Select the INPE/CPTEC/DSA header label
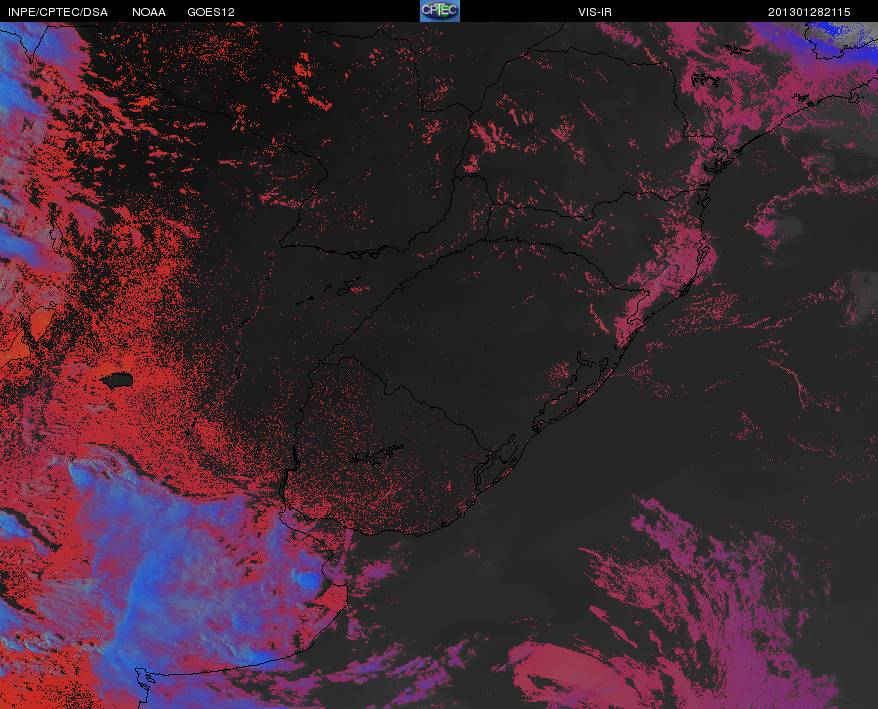Viewport: 878px width, 709px height. click(x=58, y=12)
